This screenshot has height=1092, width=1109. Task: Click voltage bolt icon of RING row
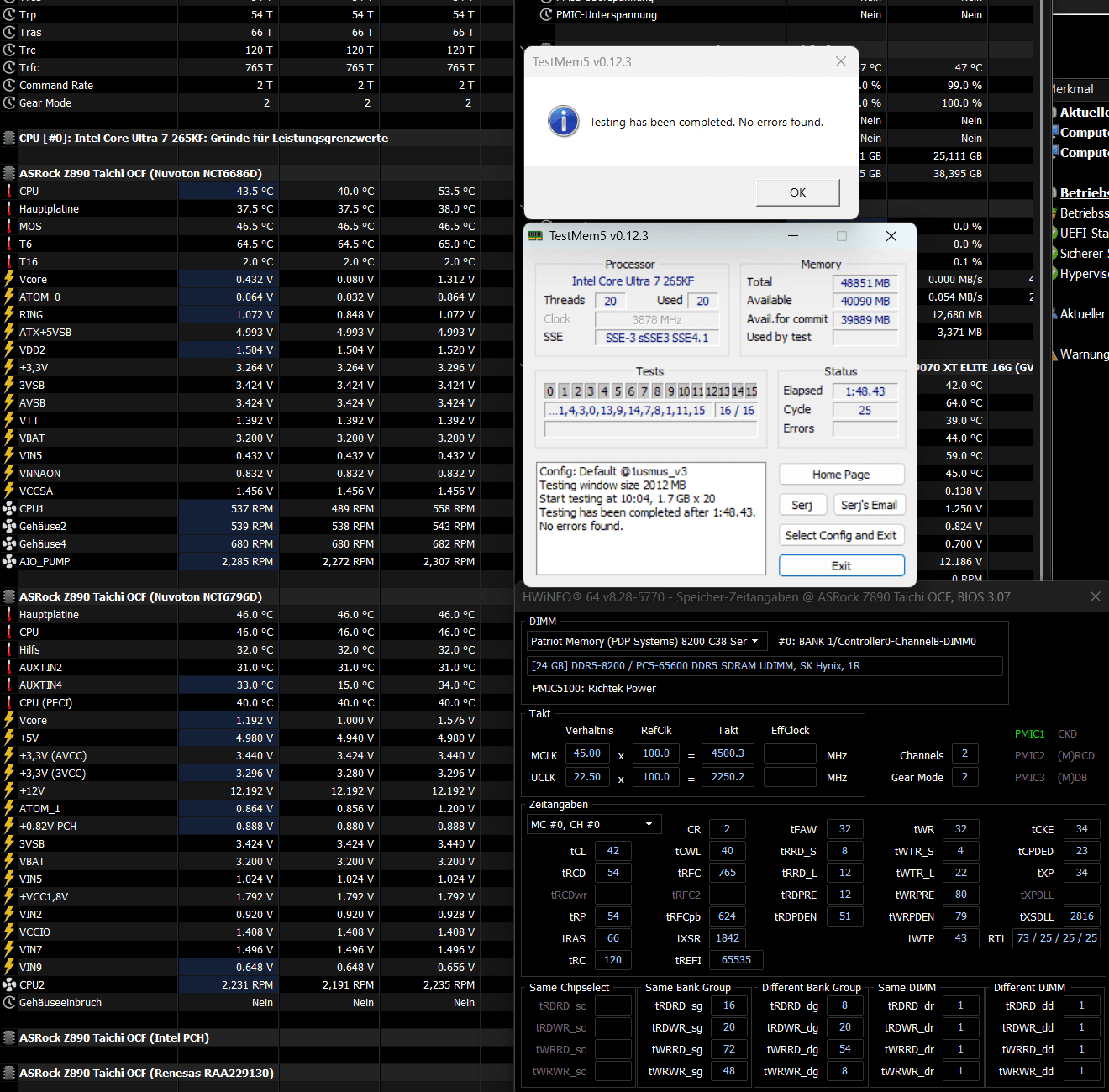click(x=9, y=314)
